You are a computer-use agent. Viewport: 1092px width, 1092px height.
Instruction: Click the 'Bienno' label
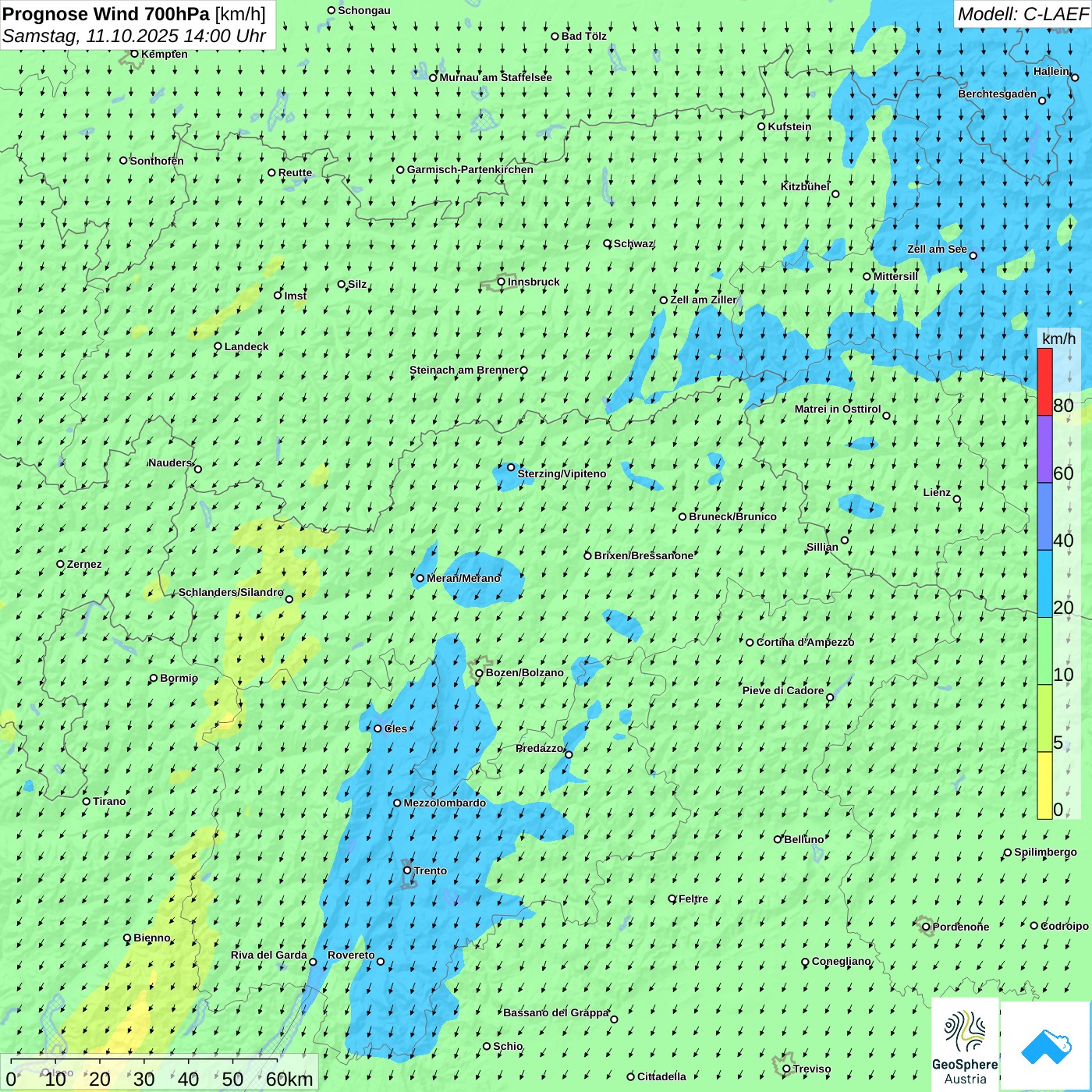(x=152, y=938)
